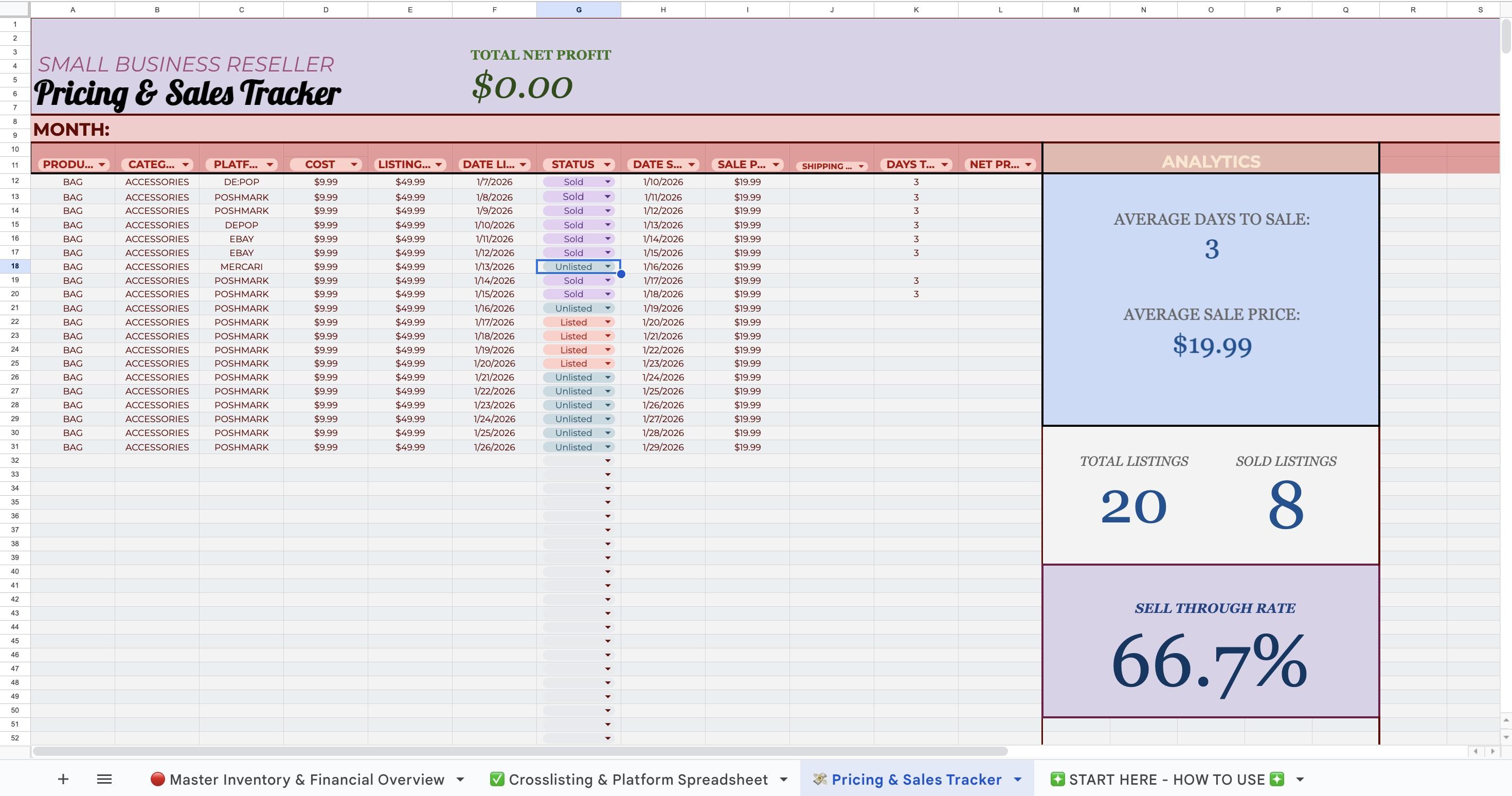Open SALE P... column filter arrow
Screen dimensions: 1512x796
[x=776, y=165]
